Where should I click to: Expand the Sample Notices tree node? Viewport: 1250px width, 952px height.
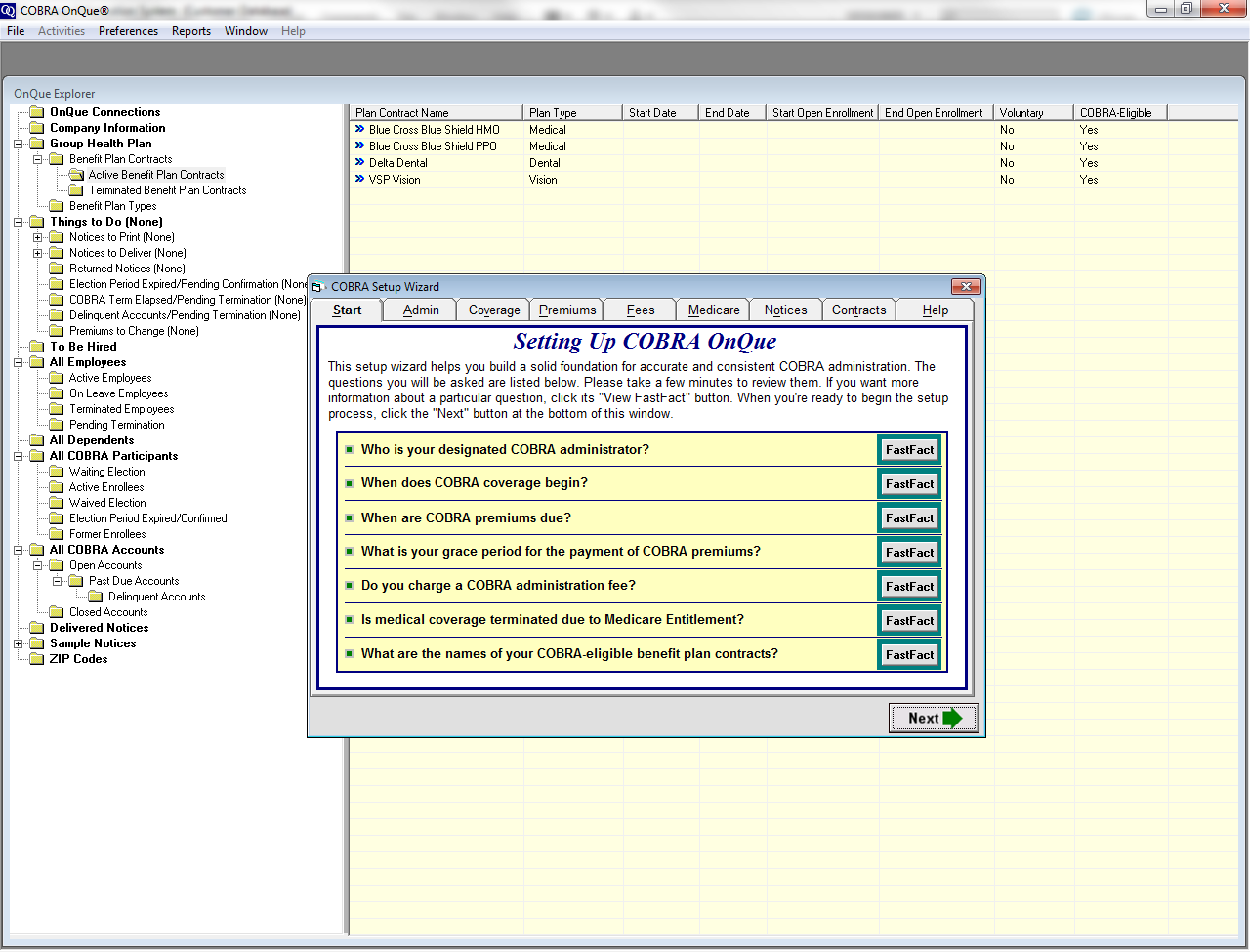(19, 643)
